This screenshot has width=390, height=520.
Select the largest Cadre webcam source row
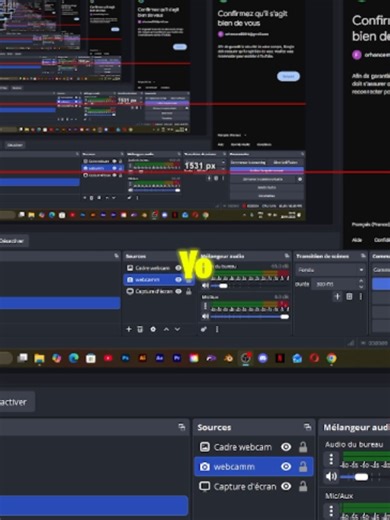tap(253, 447)
